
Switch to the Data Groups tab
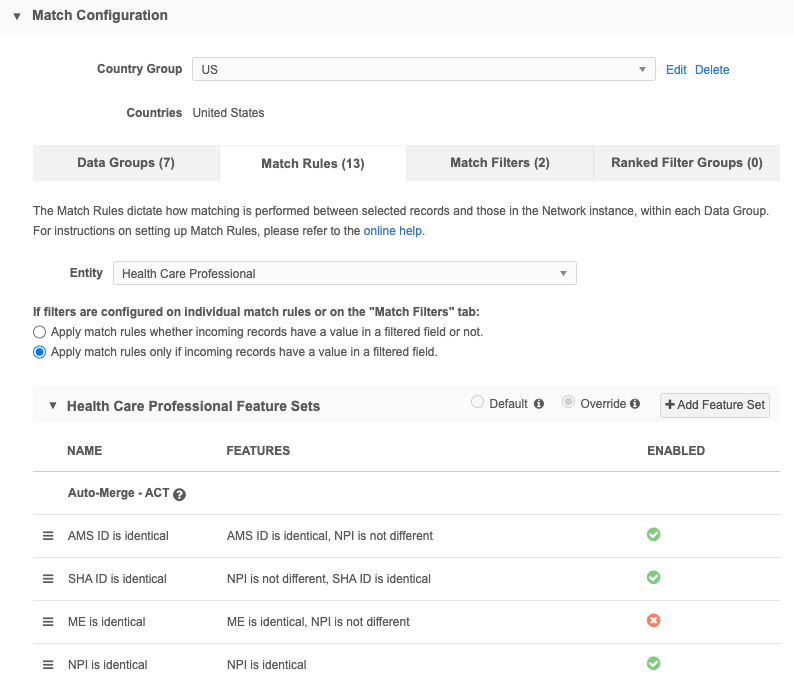[126, 163]
